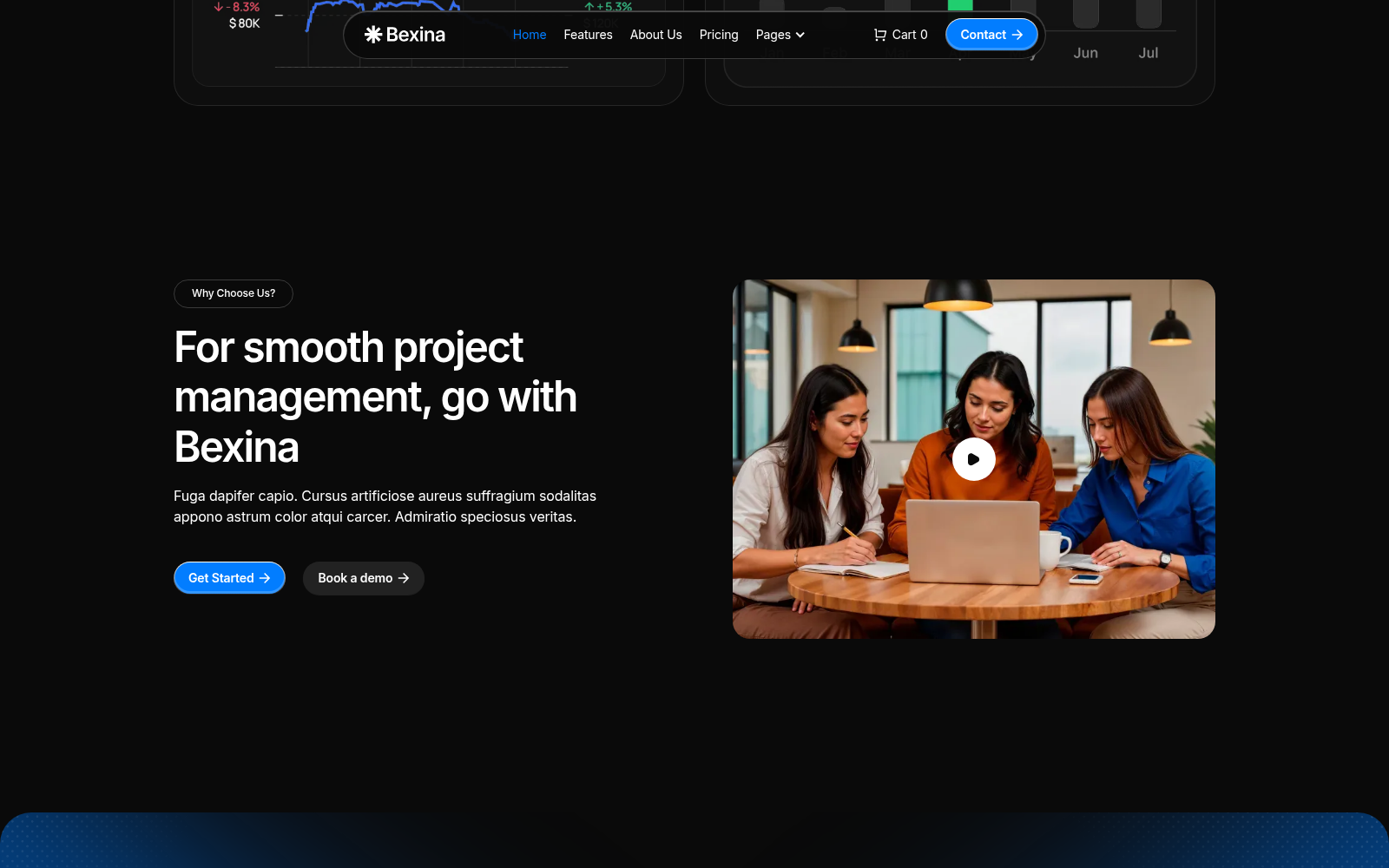Click the Get Started button
Image resolution: width=1389 pixels, height=868 pixels.
229,578
